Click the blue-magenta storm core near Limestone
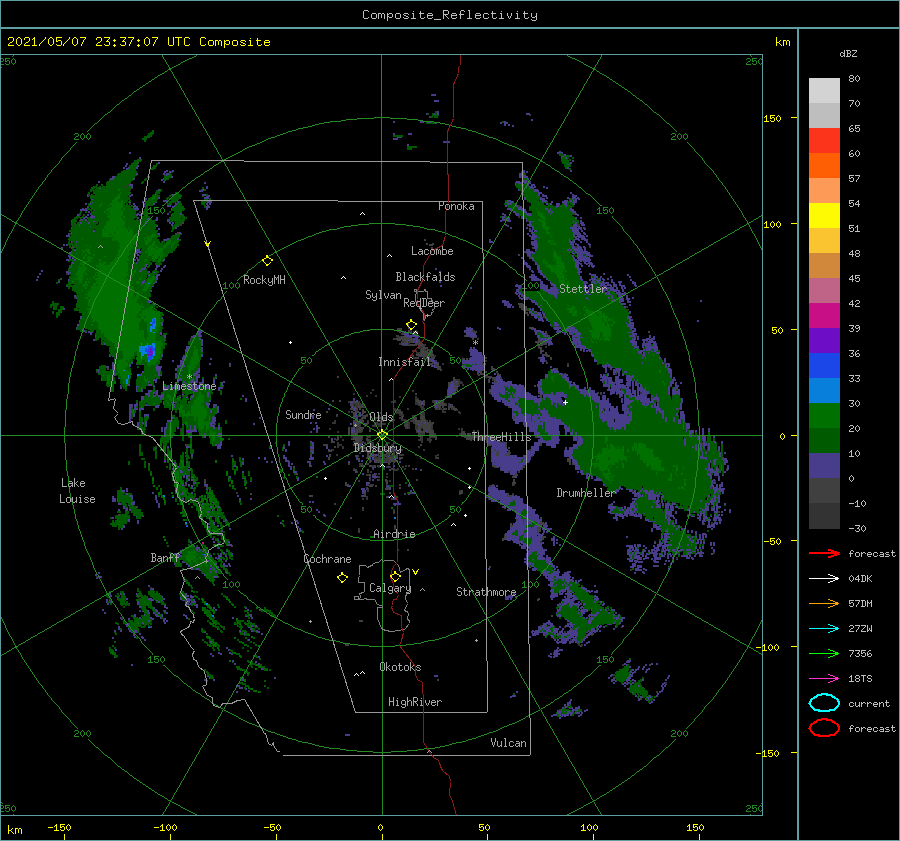900x841 pixels. tap(149, 351)
